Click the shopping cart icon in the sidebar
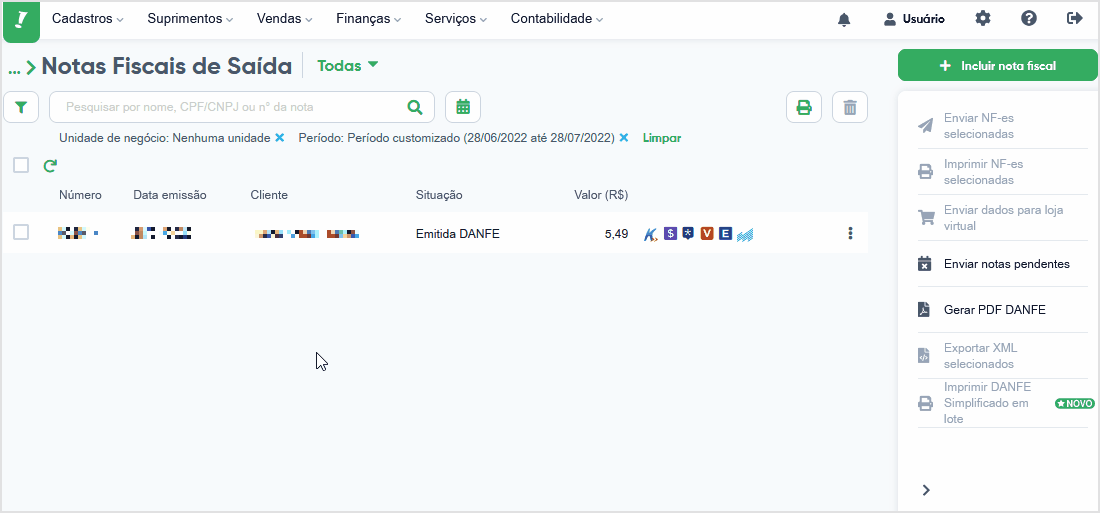Image resolution: width=1100 pixels, height=513 pixels. (x=925, y=218)
